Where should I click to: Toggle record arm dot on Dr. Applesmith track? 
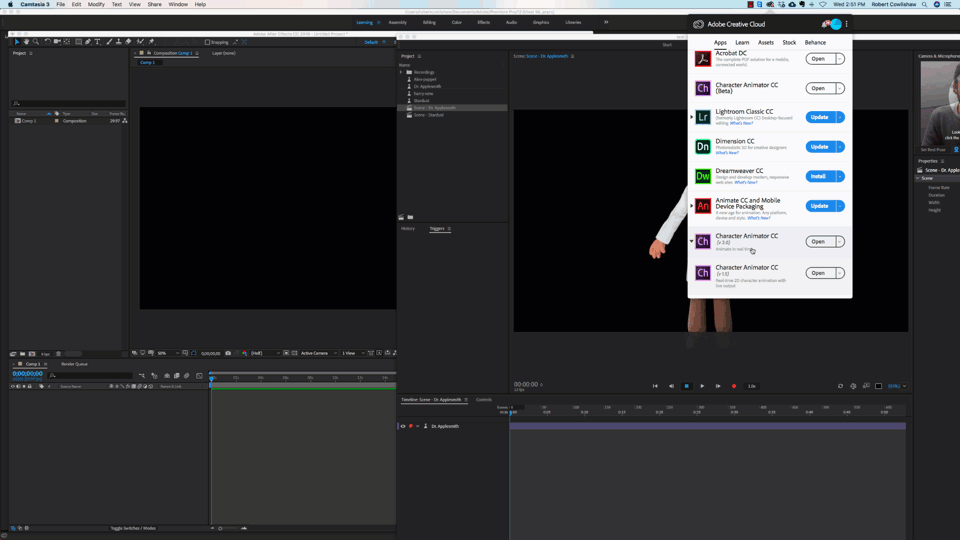tap(411, 426)
